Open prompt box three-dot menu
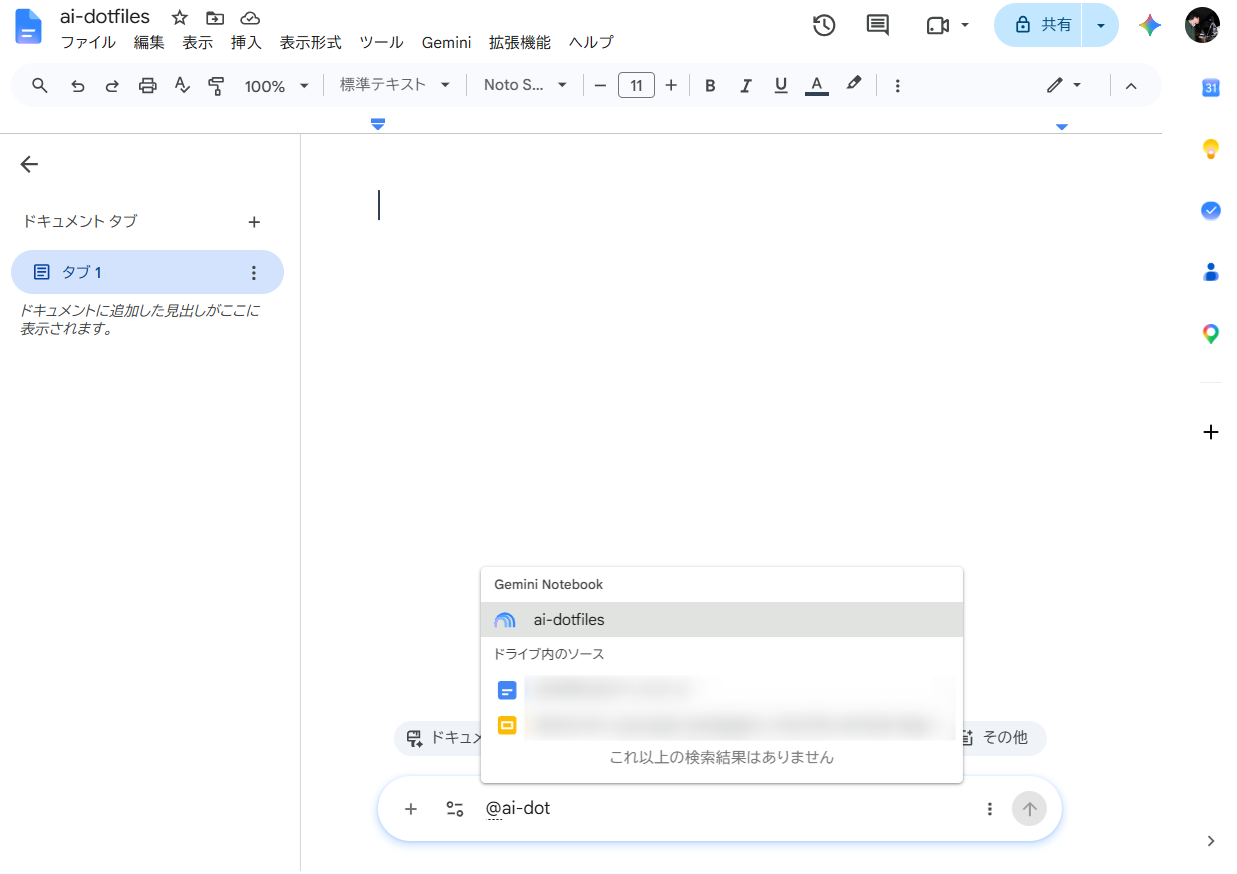This screenshot has height=874, width=1237. (990, 809)
